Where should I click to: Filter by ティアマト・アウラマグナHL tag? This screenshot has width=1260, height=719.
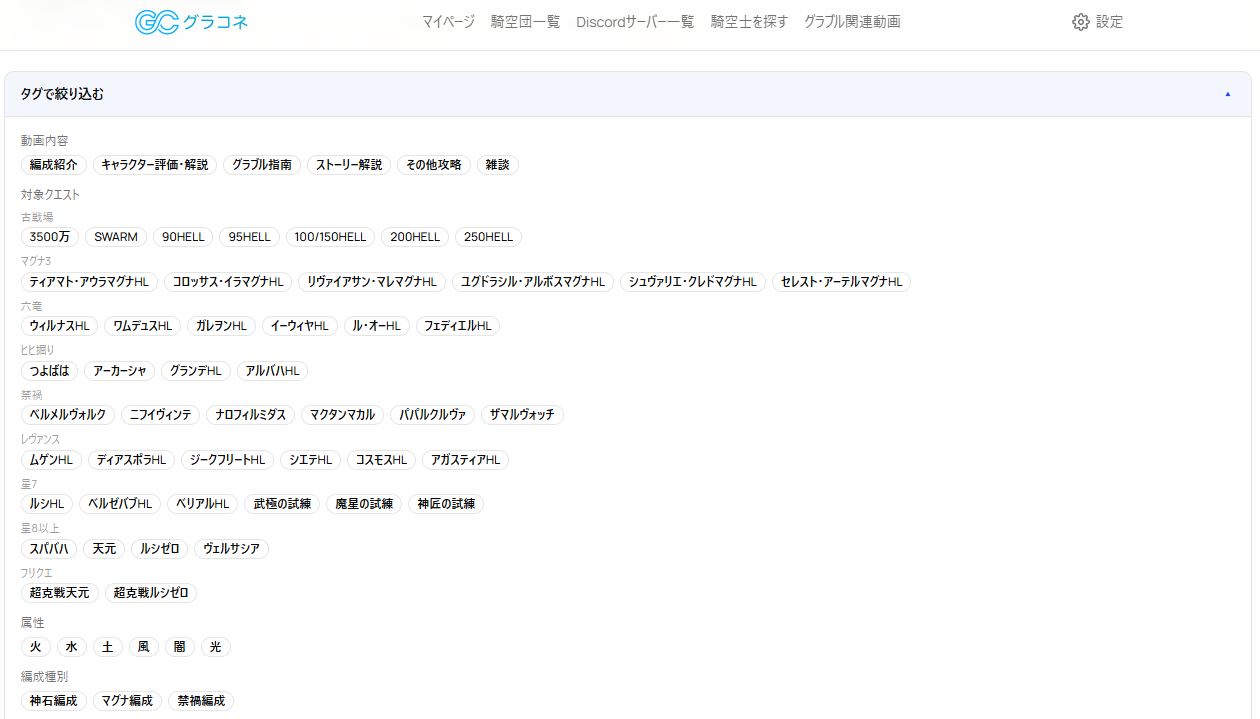[x=89, y=282]
